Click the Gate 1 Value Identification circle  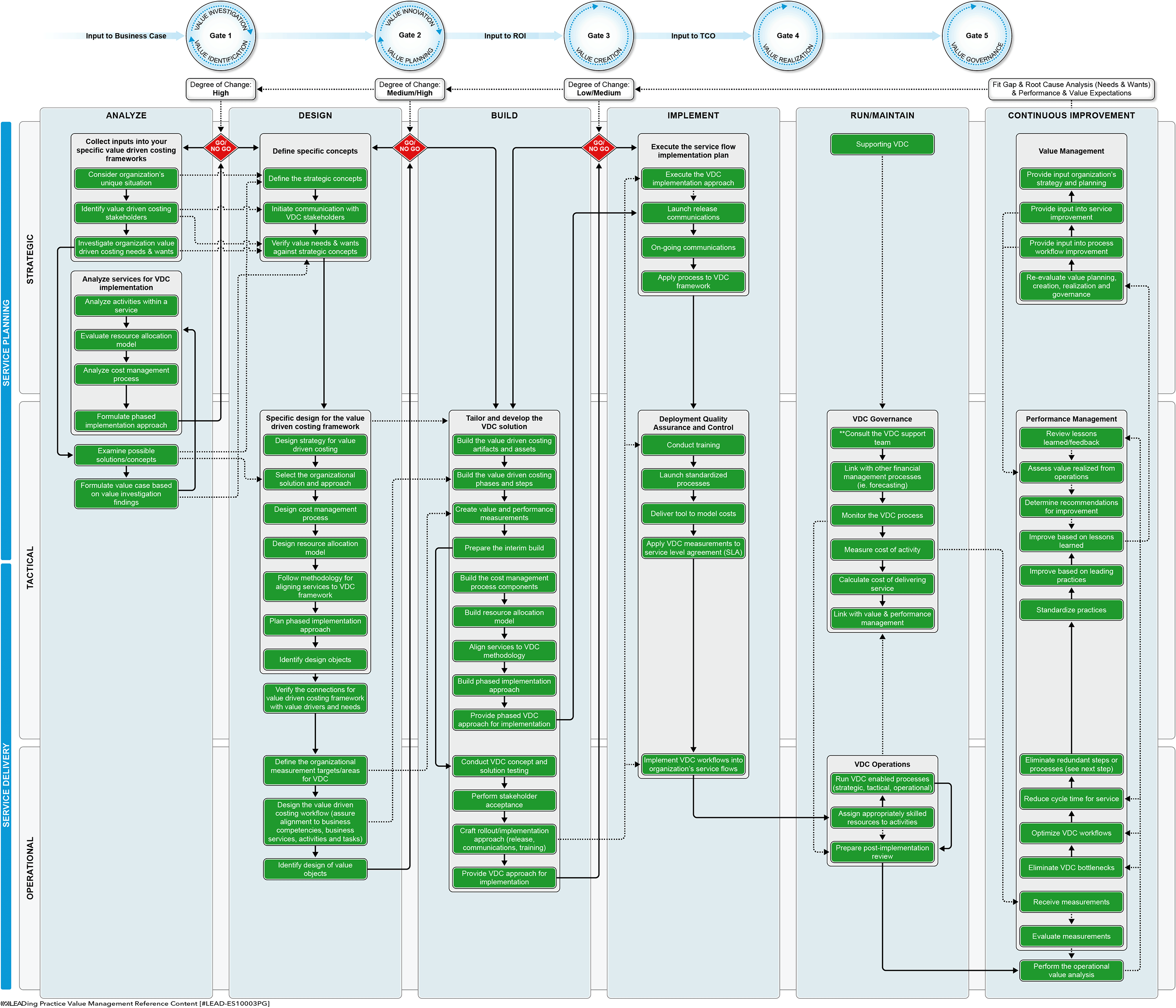[x=221, y=36]
